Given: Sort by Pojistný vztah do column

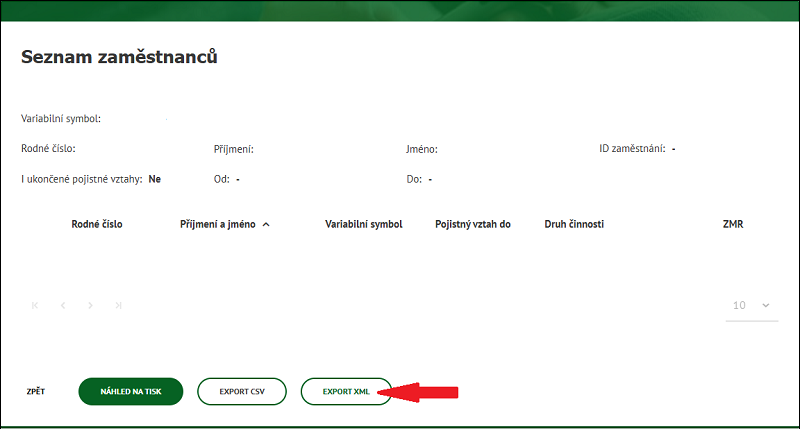Looking at the screenshot, I should coord(473,225).
